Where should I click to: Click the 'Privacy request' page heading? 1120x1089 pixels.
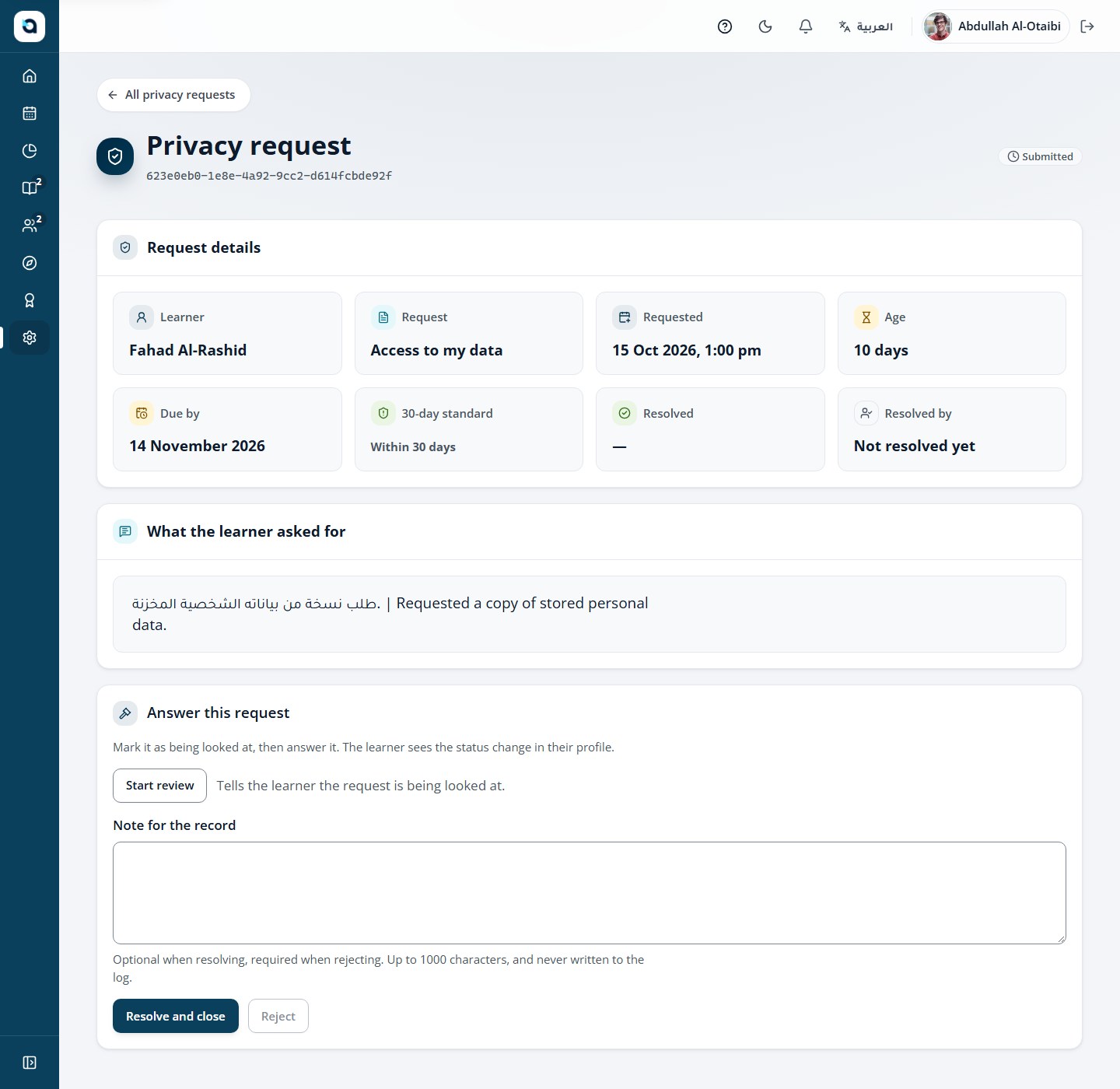(x=249, y=145)
